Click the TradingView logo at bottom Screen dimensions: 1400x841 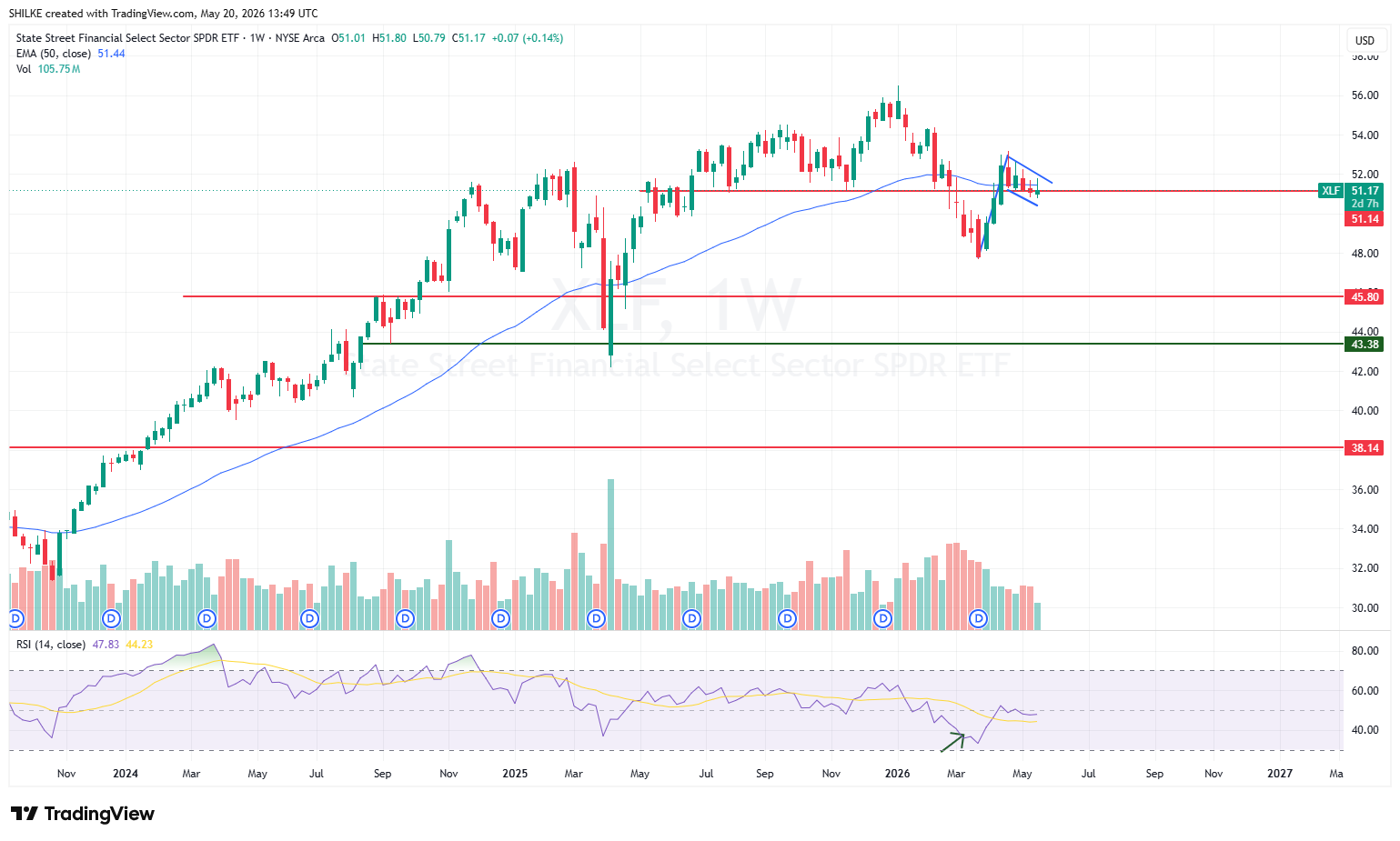(83, 814)
